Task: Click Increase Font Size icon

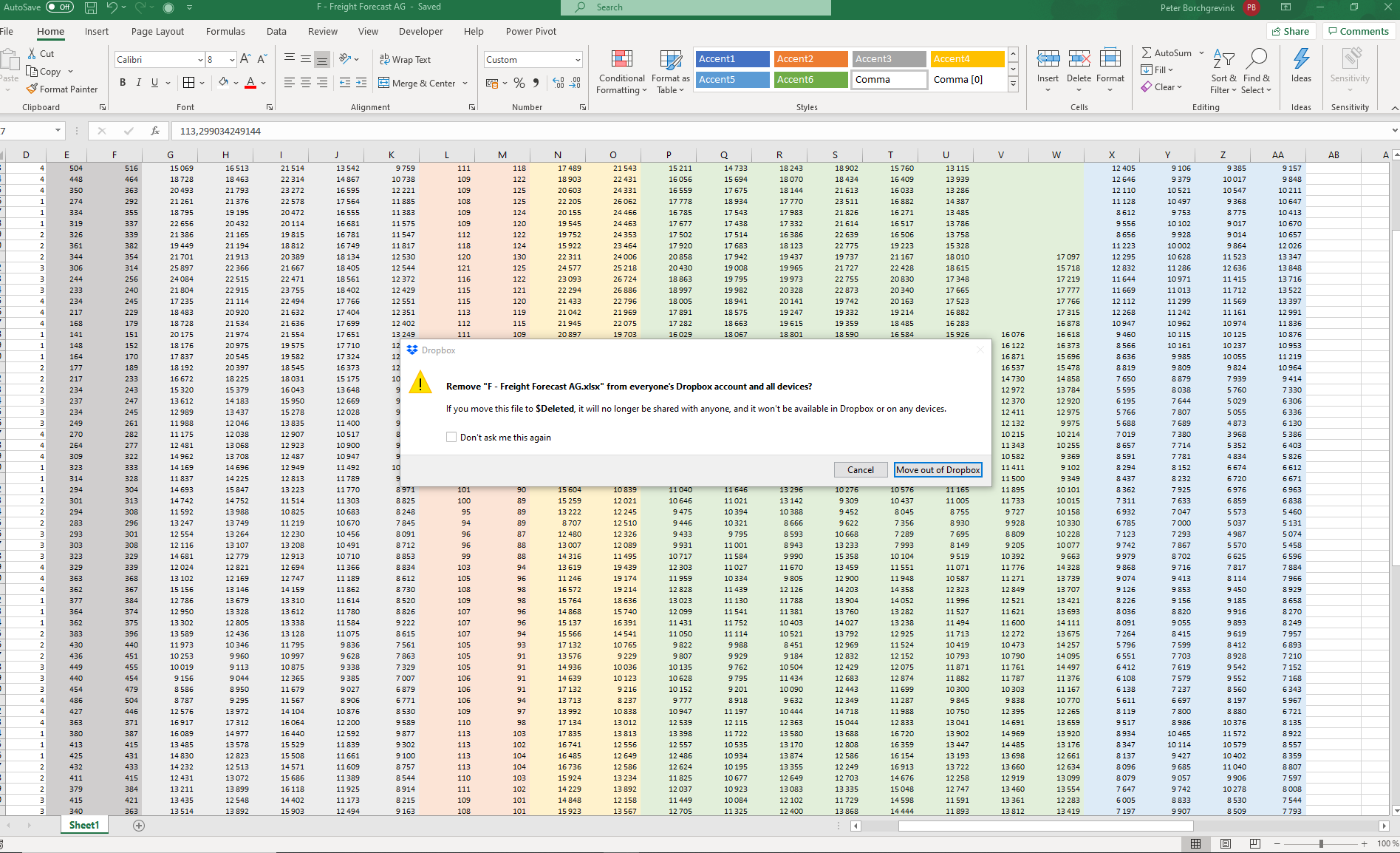Action: pyautogui.click(x=246, y=59)
